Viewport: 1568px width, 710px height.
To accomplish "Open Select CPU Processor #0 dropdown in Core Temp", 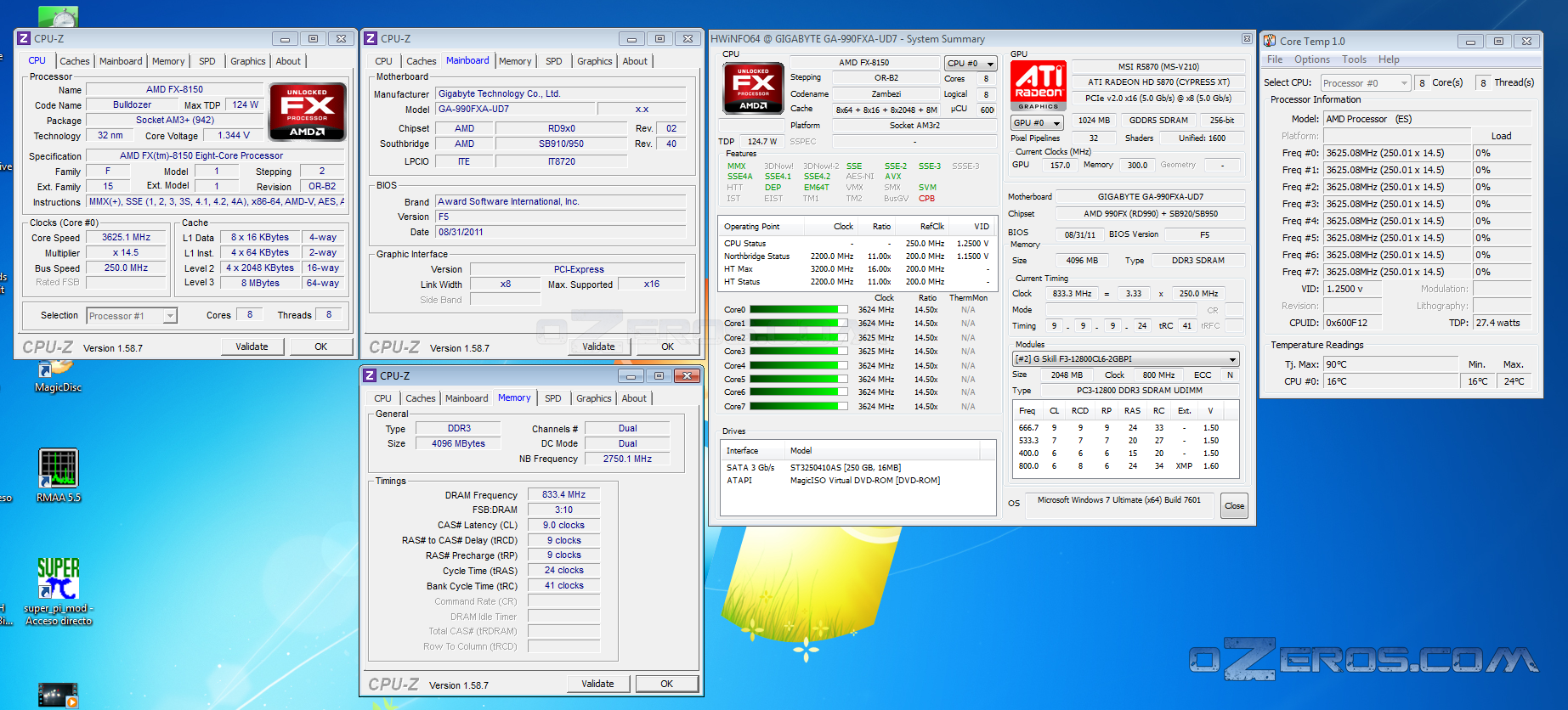I will click(1366, 83).
